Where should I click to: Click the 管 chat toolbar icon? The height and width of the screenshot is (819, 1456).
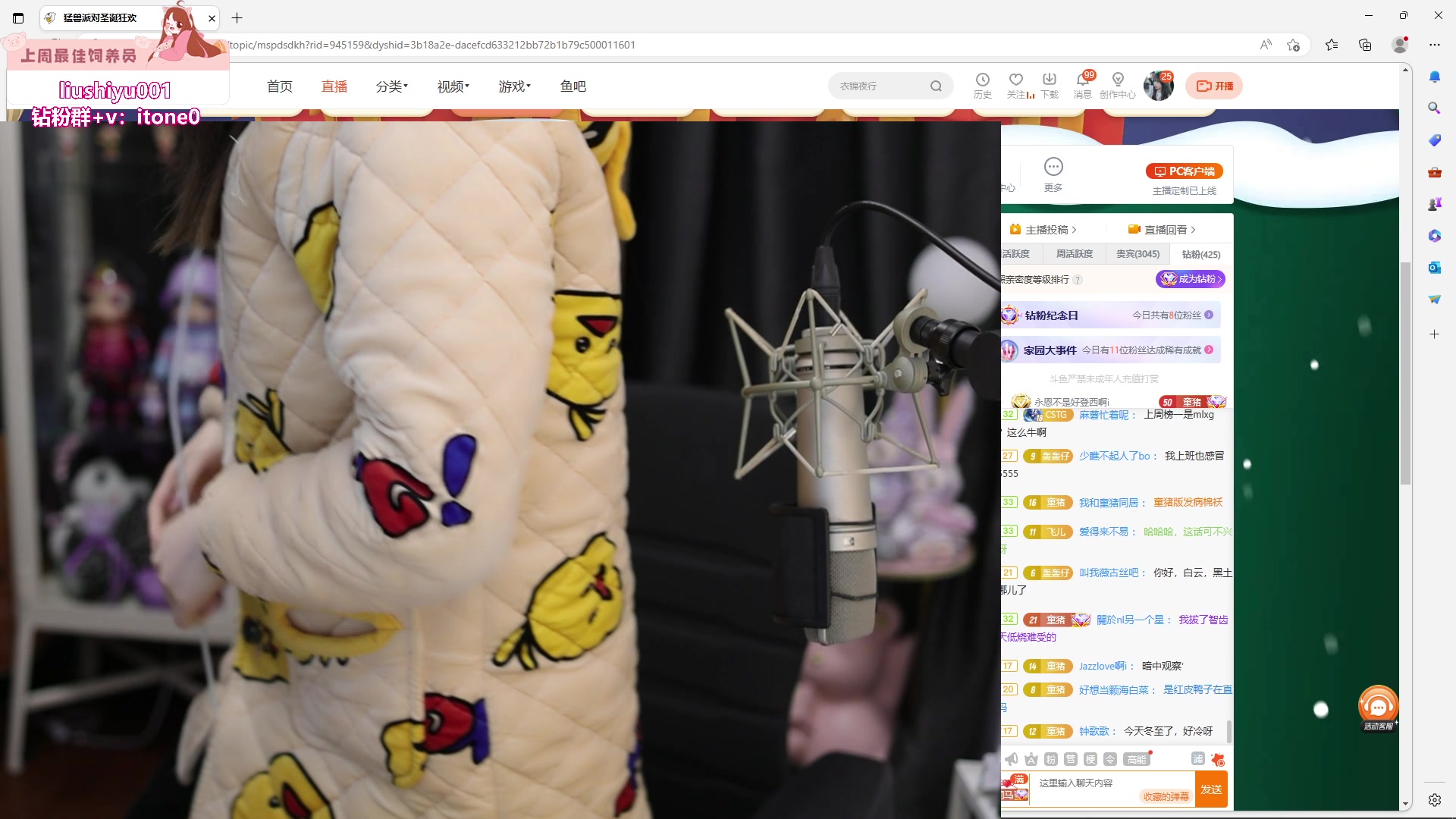[x=1070, y=759]
